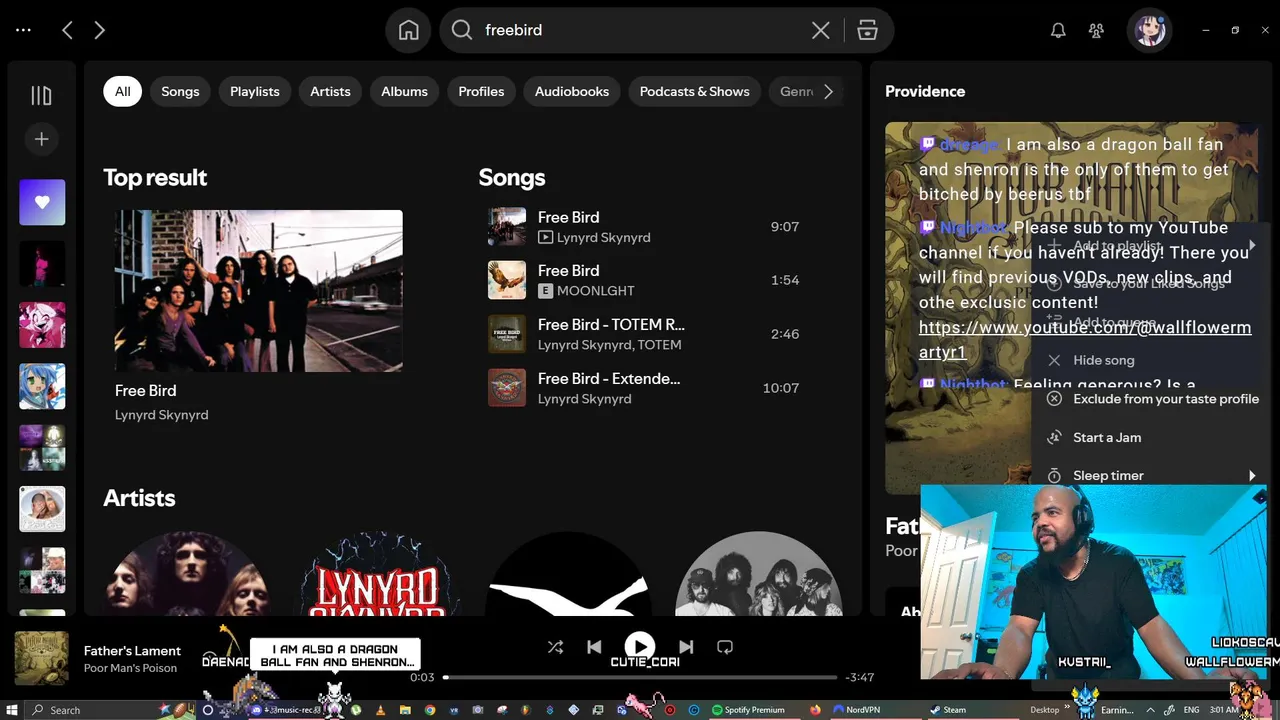Filter results by Audiobooks
1280x720 pixels.
click(572, 91)
